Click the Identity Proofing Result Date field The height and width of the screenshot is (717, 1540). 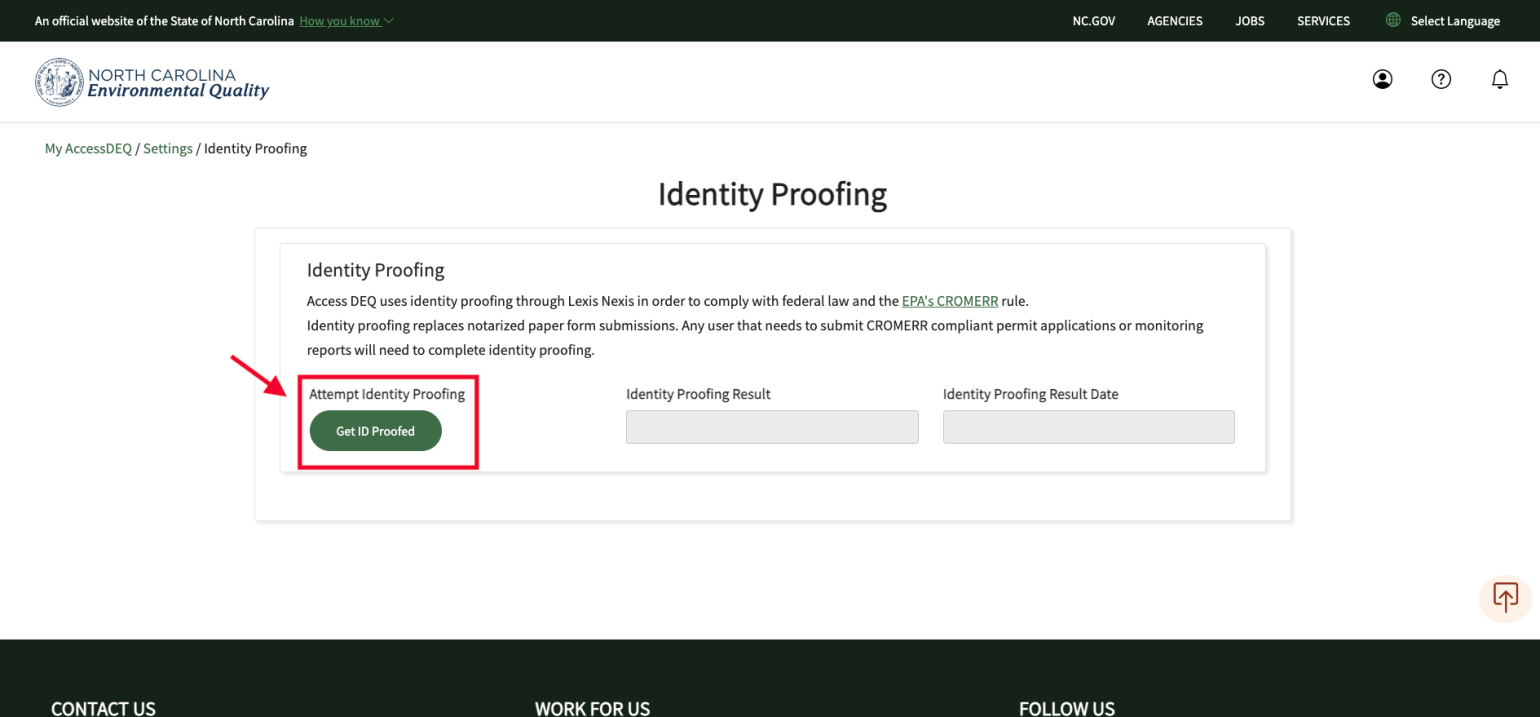1088,426
